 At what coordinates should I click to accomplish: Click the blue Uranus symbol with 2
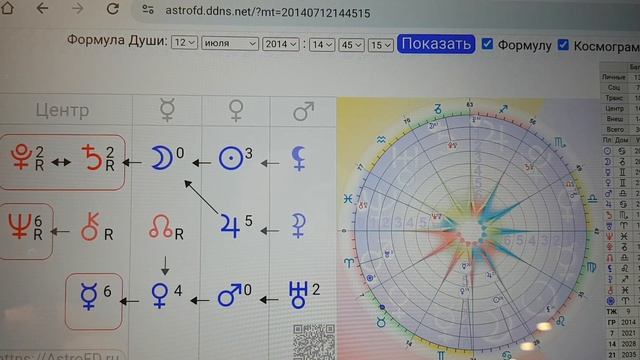[x=298, y=295]
